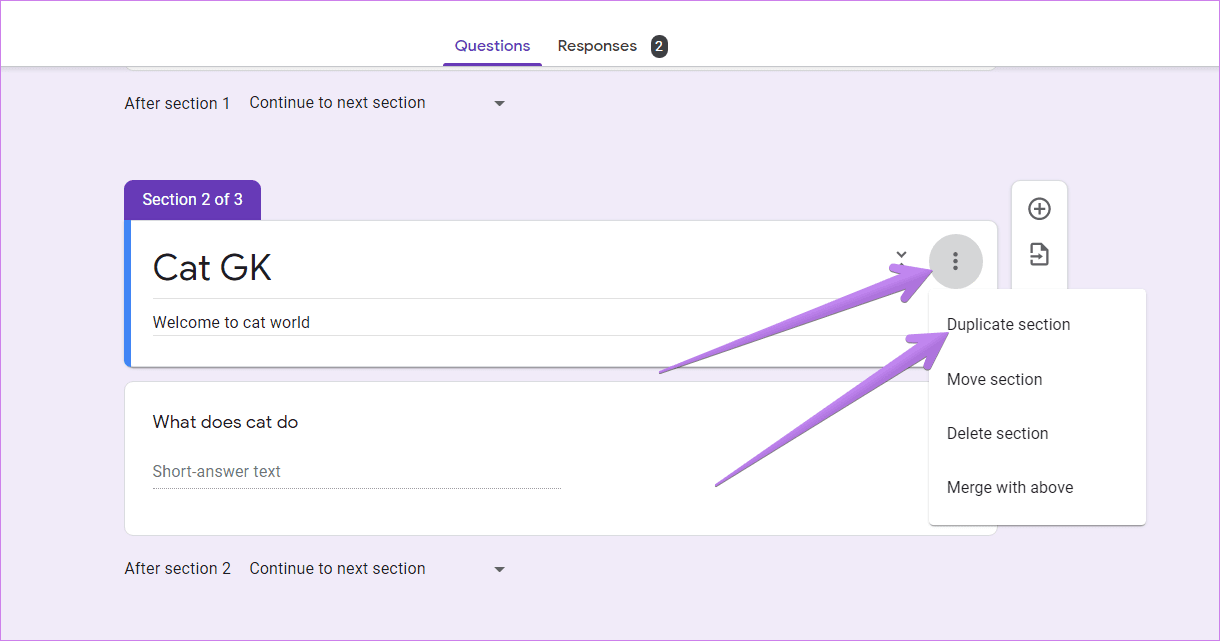Click the responses count badge
The height and width of the screenshot is (641, 1220).
[x=659, y=46]
